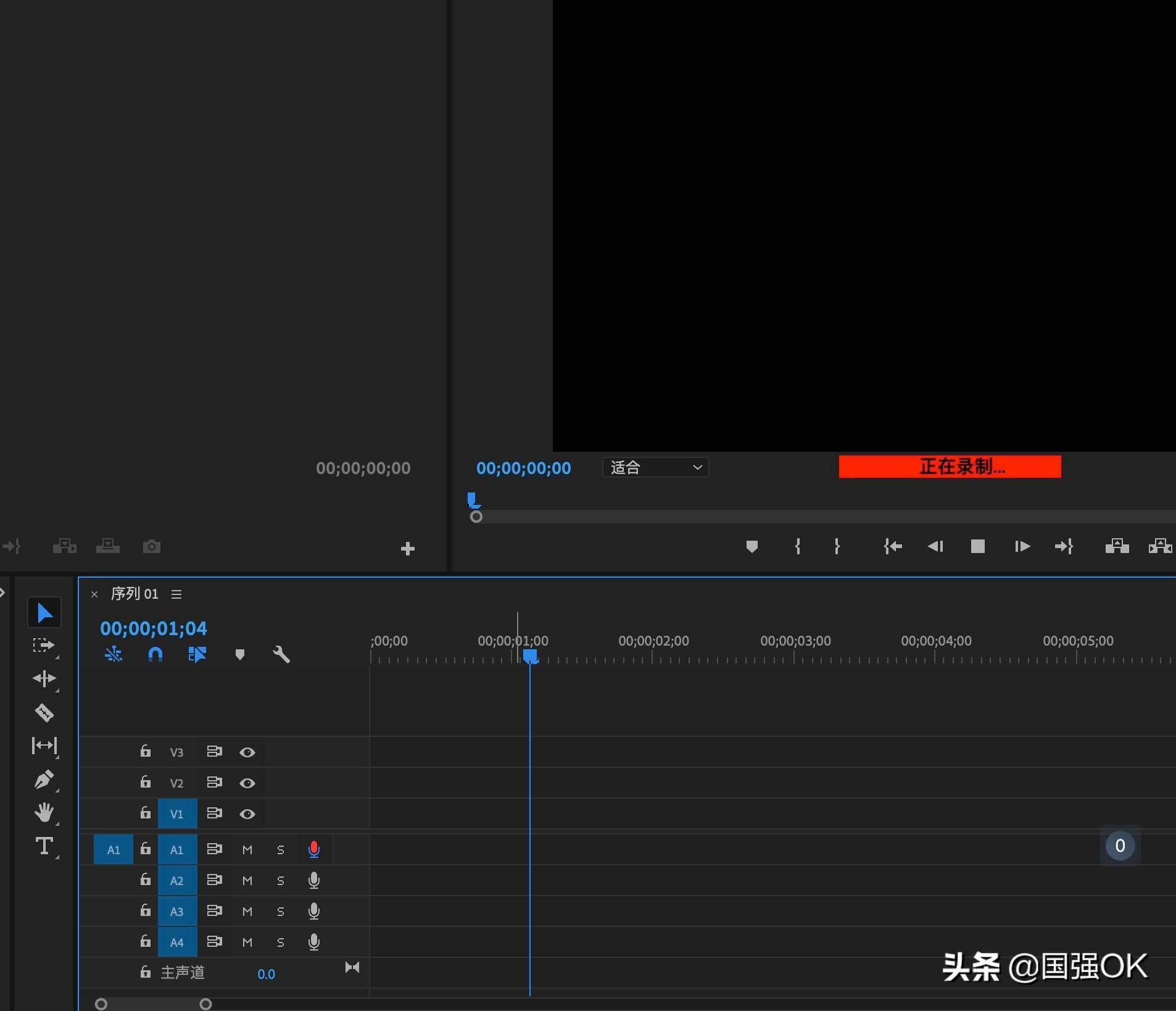Target the V3 video track
Screen dimensions: 1176x1011
pos(177,752)
